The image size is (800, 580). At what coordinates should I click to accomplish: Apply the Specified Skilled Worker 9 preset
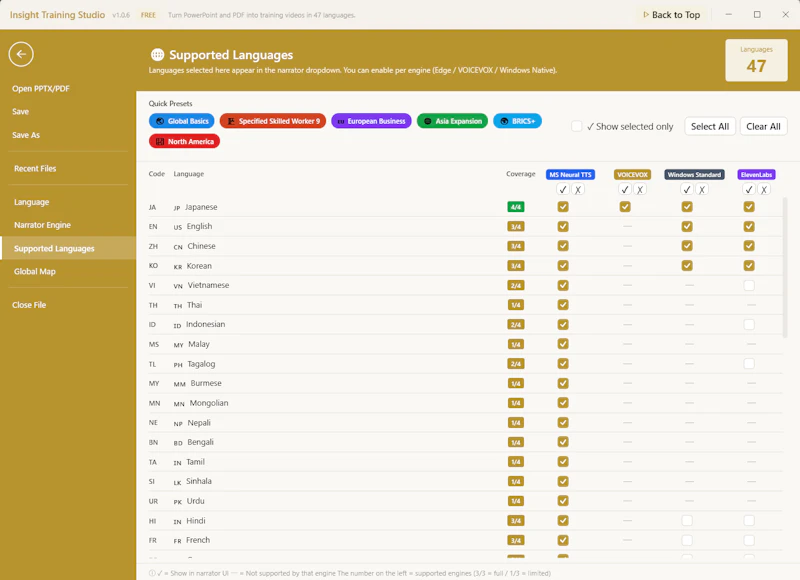pyautogui.click(x=273, y=121)
